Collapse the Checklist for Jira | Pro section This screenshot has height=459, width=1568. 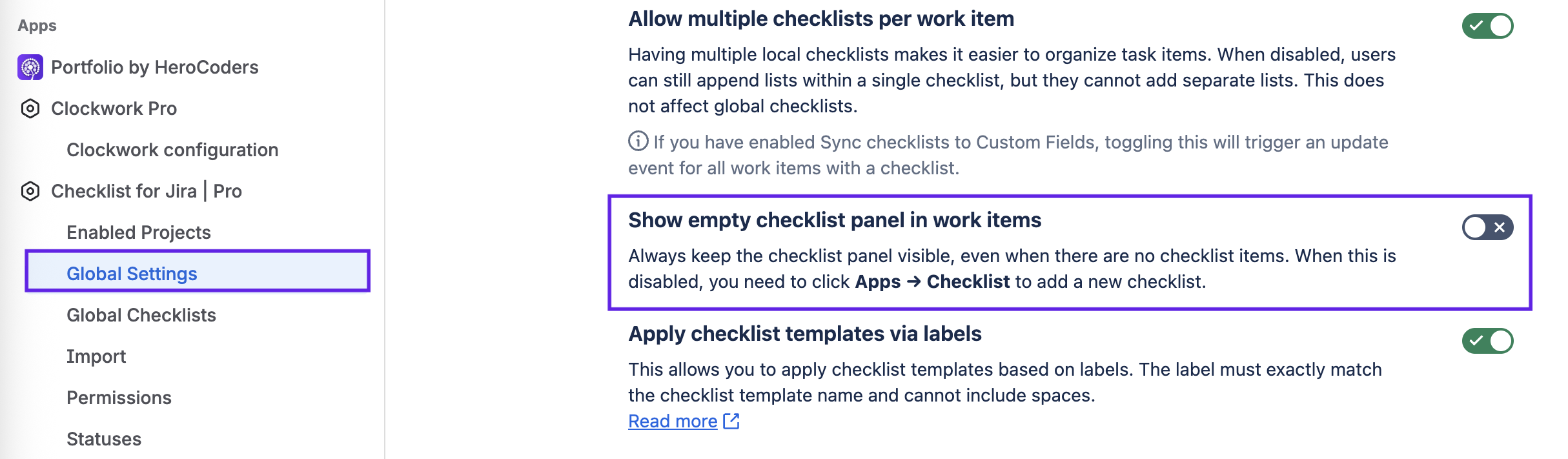pos(146,191)
